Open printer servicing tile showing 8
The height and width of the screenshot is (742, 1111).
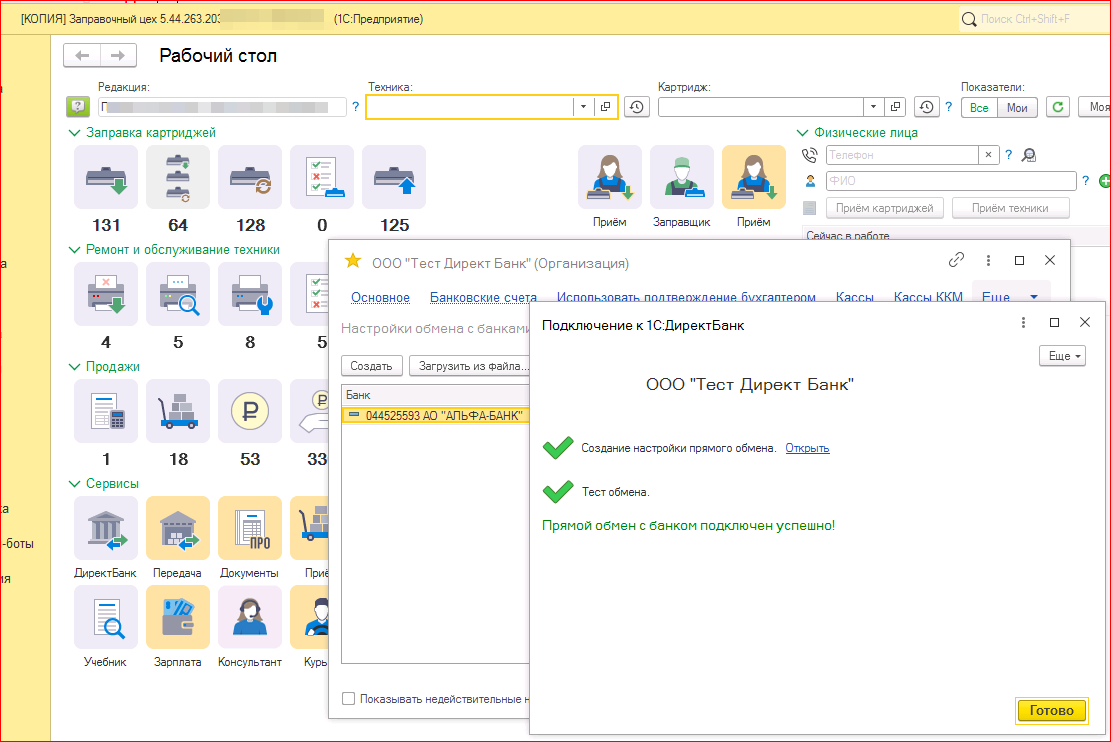pos(250,294)
